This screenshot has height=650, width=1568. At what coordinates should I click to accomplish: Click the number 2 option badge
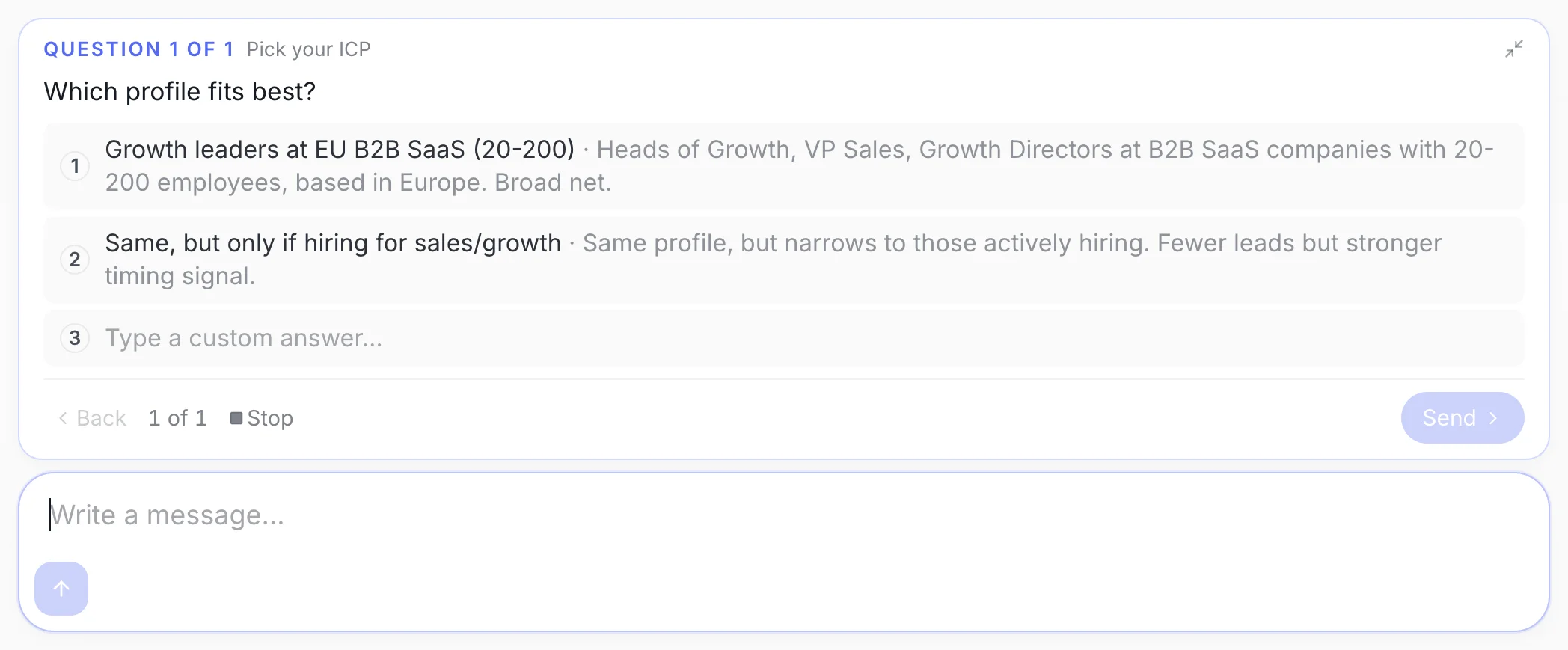coord(75,260)
